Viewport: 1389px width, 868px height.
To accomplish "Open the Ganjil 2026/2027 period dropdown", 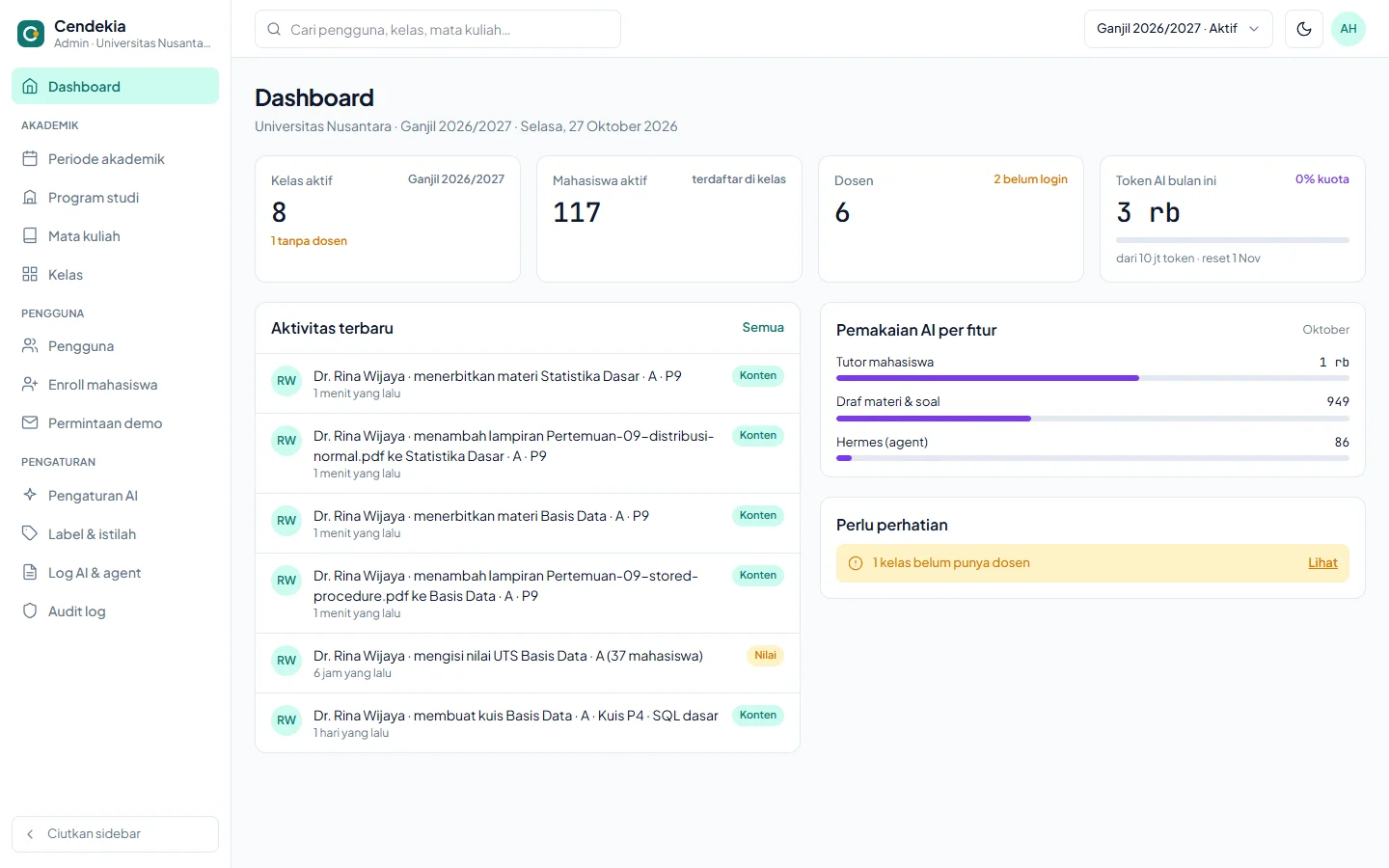I will point(1179,29).
